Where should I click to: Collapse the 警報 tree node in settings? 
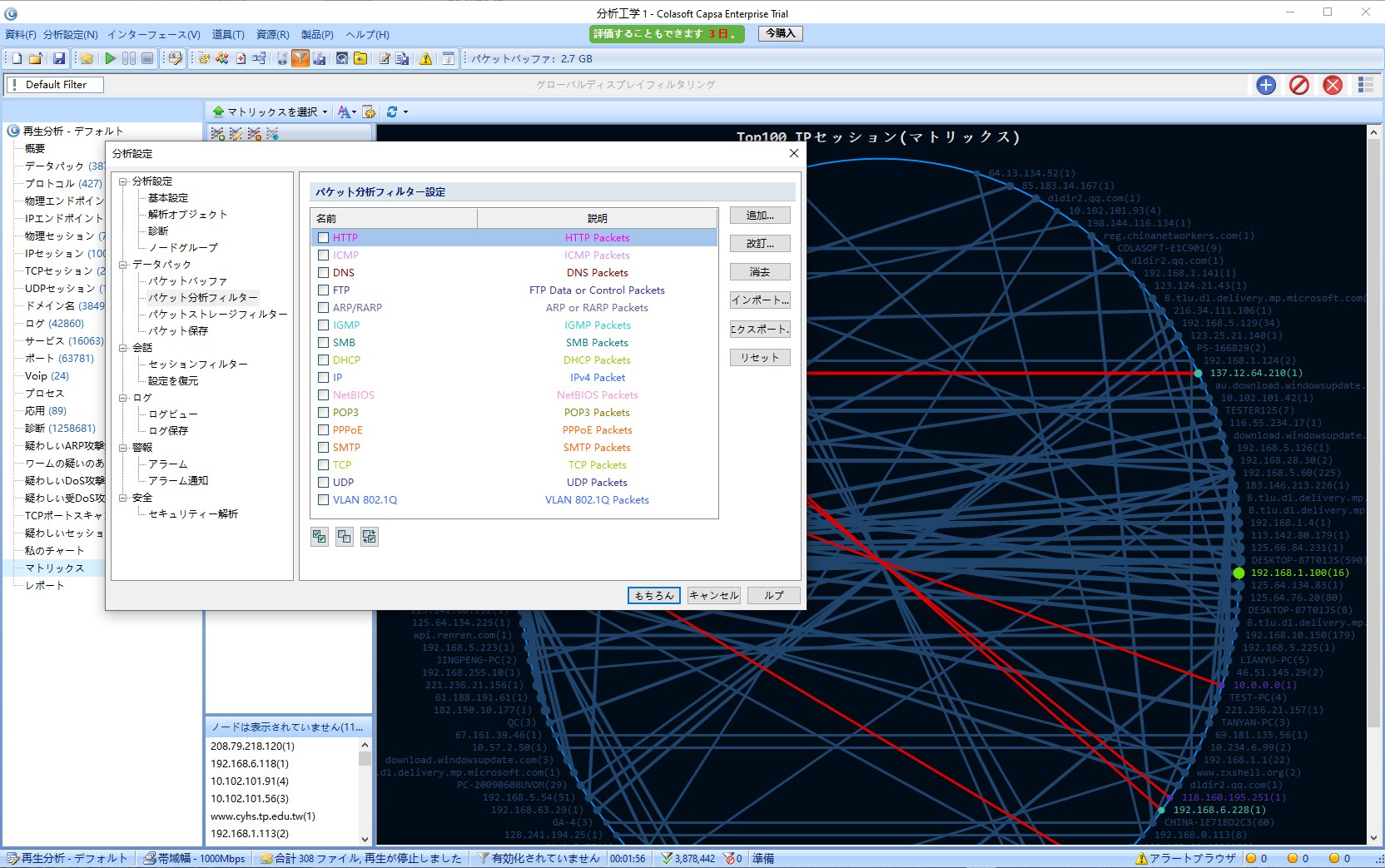point(123,448)
